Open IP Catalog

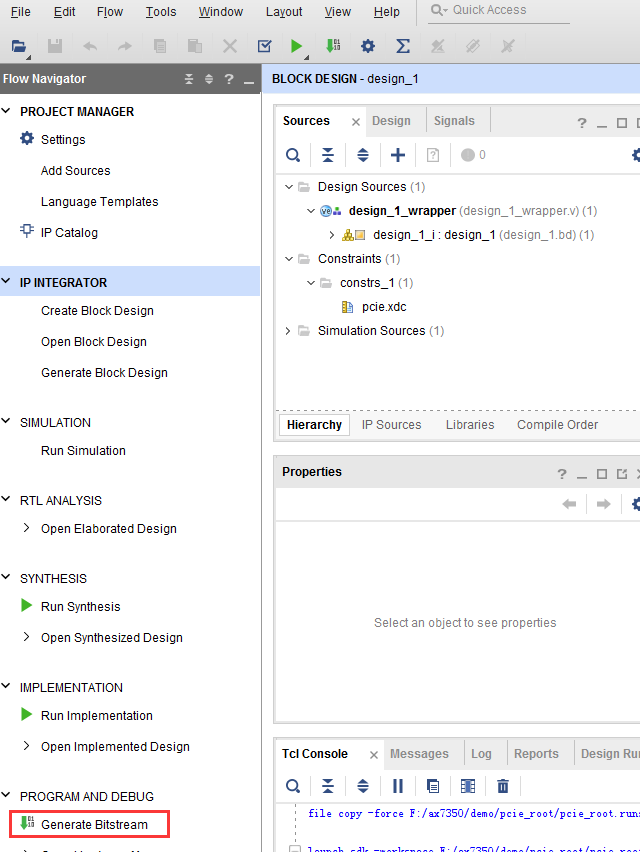tap(70, 233)
